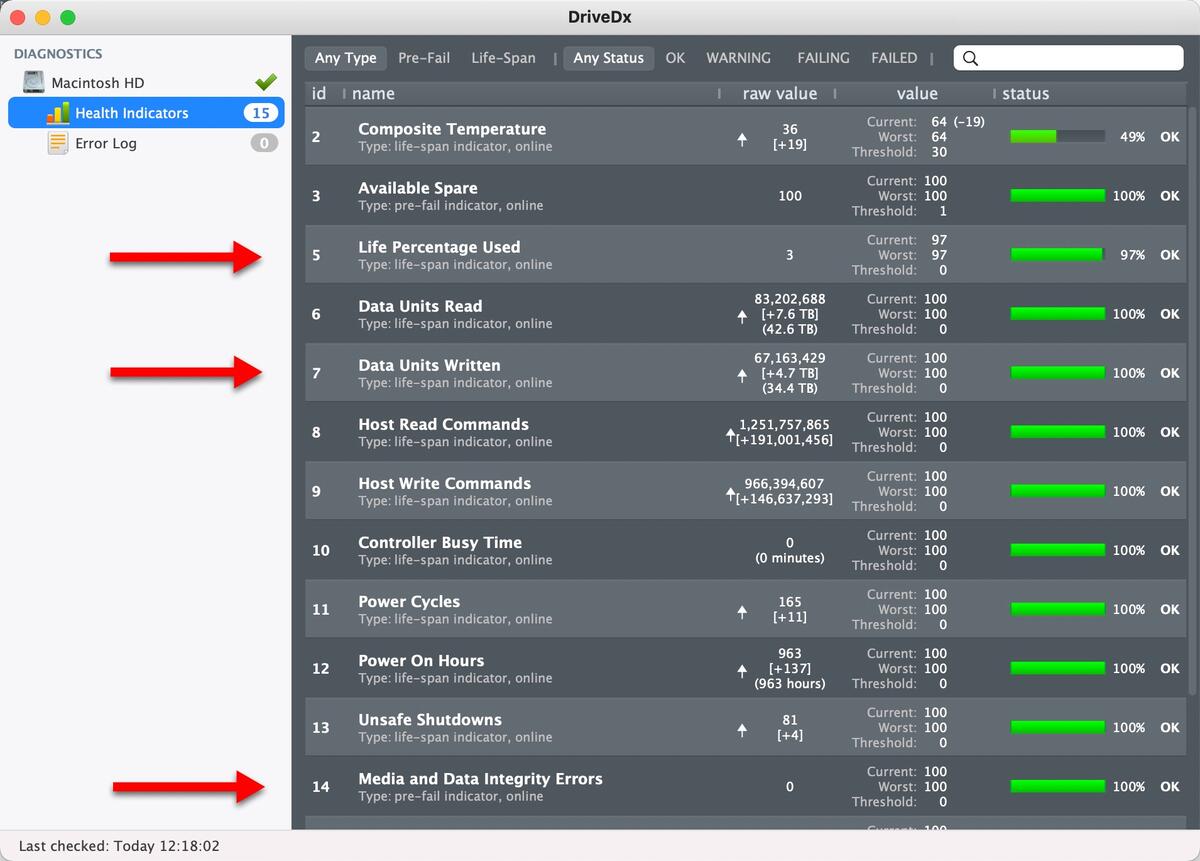Click the Error Log notepad icon

[x=58, y=143]
